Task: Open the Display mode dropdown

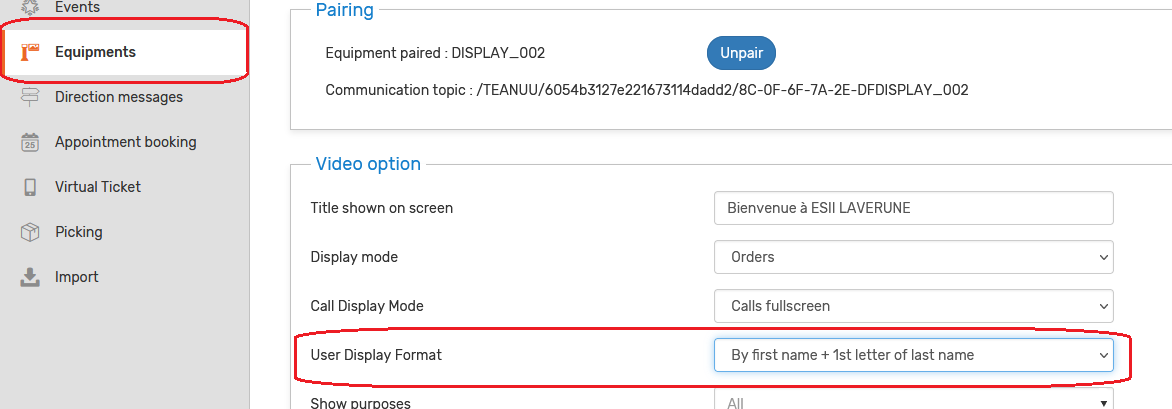Action: click(913, 257)
